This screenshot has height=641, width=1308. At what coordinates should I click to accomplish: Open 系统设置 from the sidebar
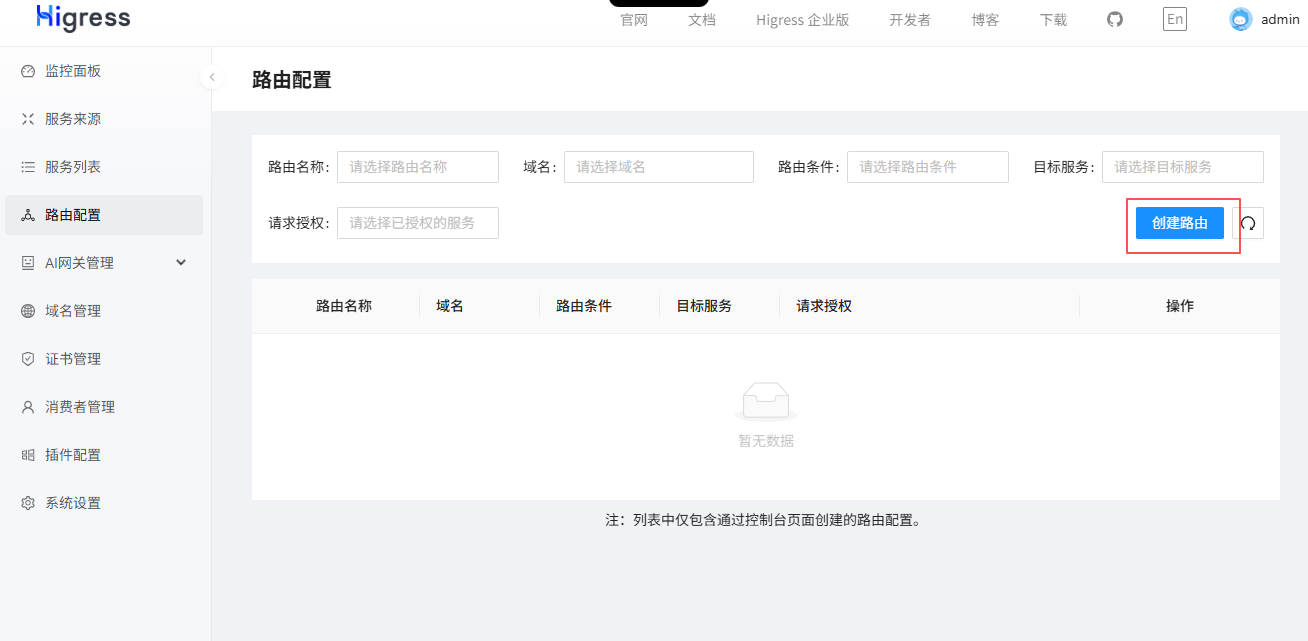[104, 503]
